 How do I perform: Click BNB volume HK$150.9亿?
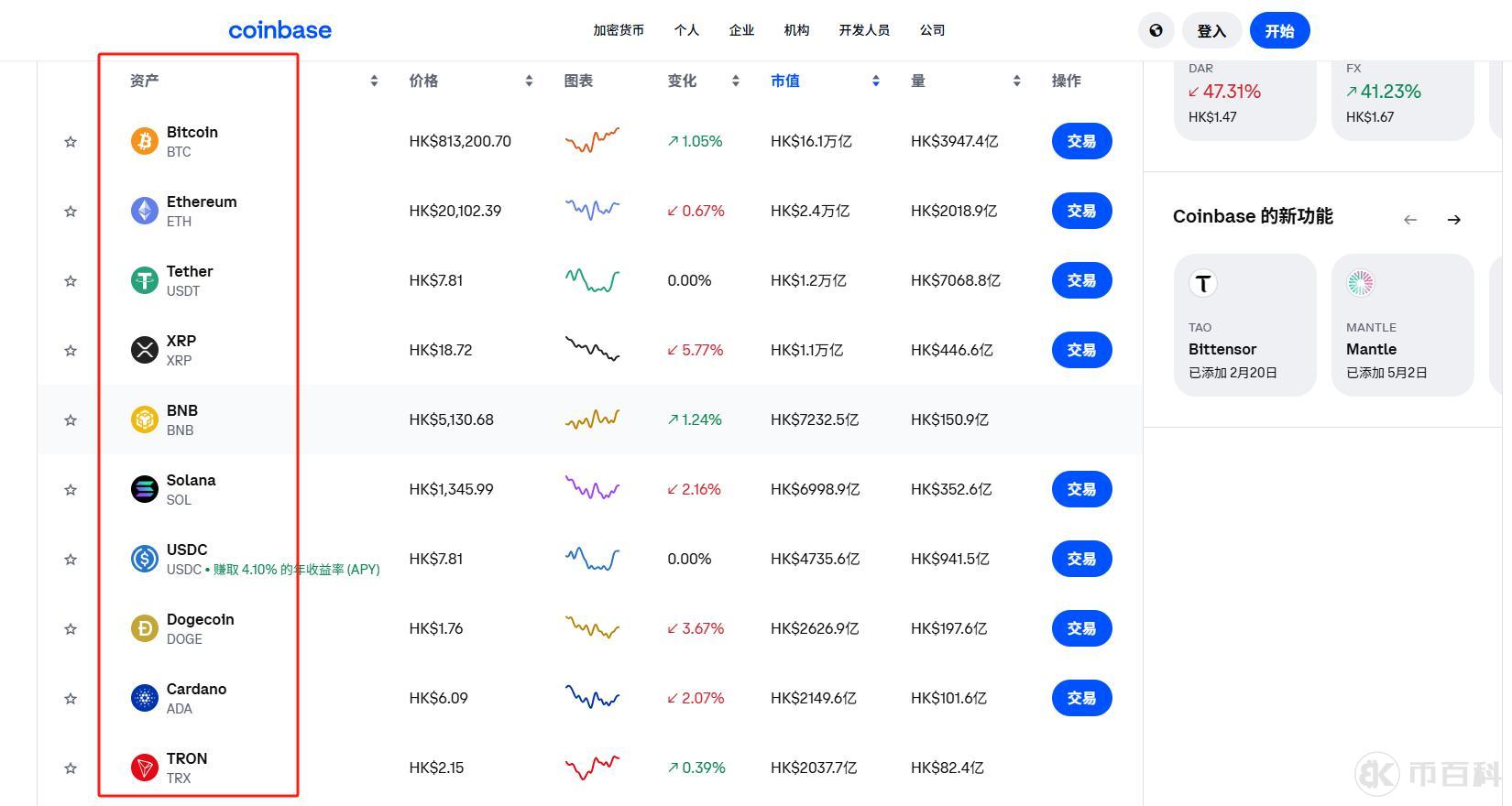tap(949, 419)
